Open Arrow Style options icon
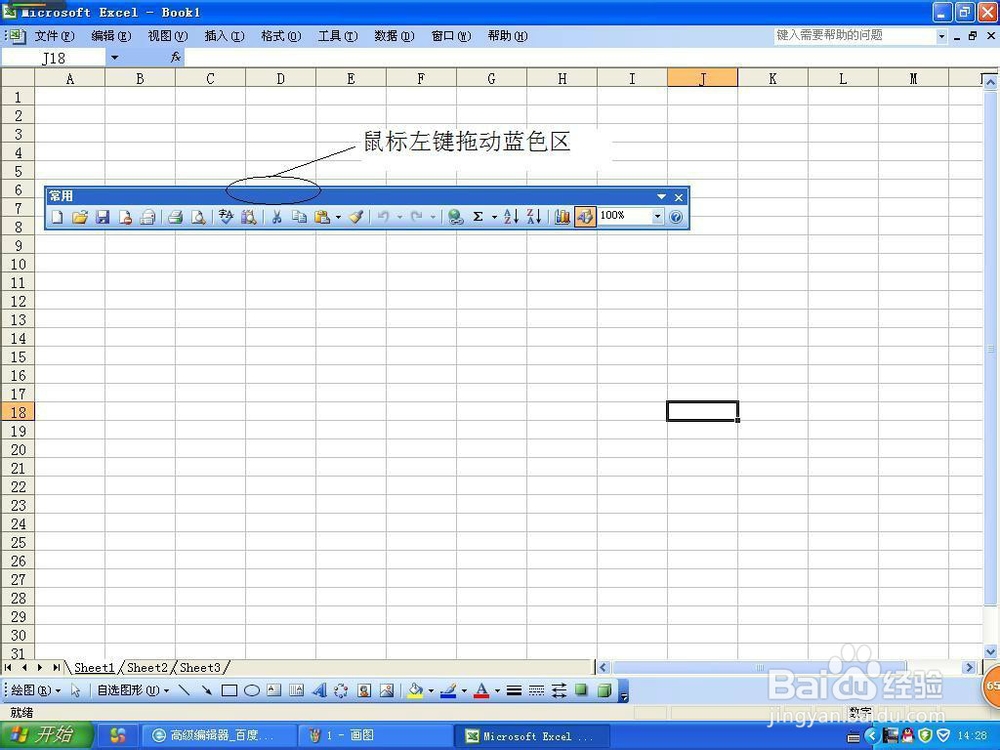1000x750 pixels. tap(559, 690)
